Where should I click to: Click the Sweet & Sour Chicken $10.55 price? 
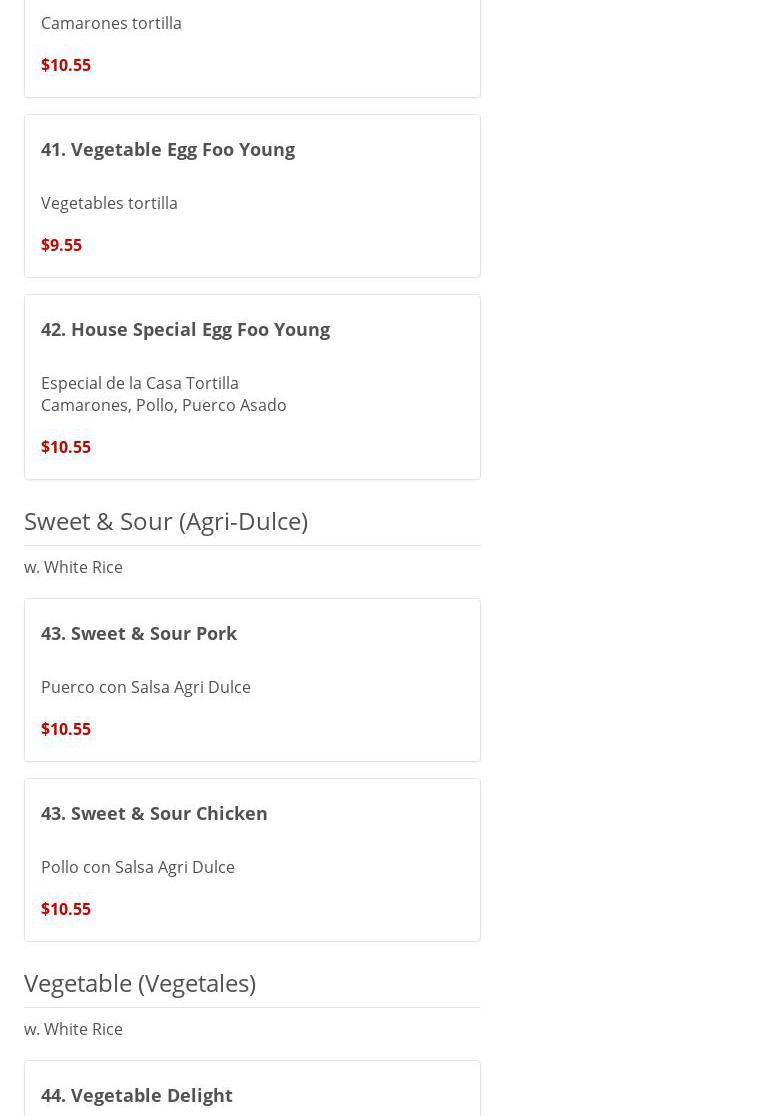point(66,909)
